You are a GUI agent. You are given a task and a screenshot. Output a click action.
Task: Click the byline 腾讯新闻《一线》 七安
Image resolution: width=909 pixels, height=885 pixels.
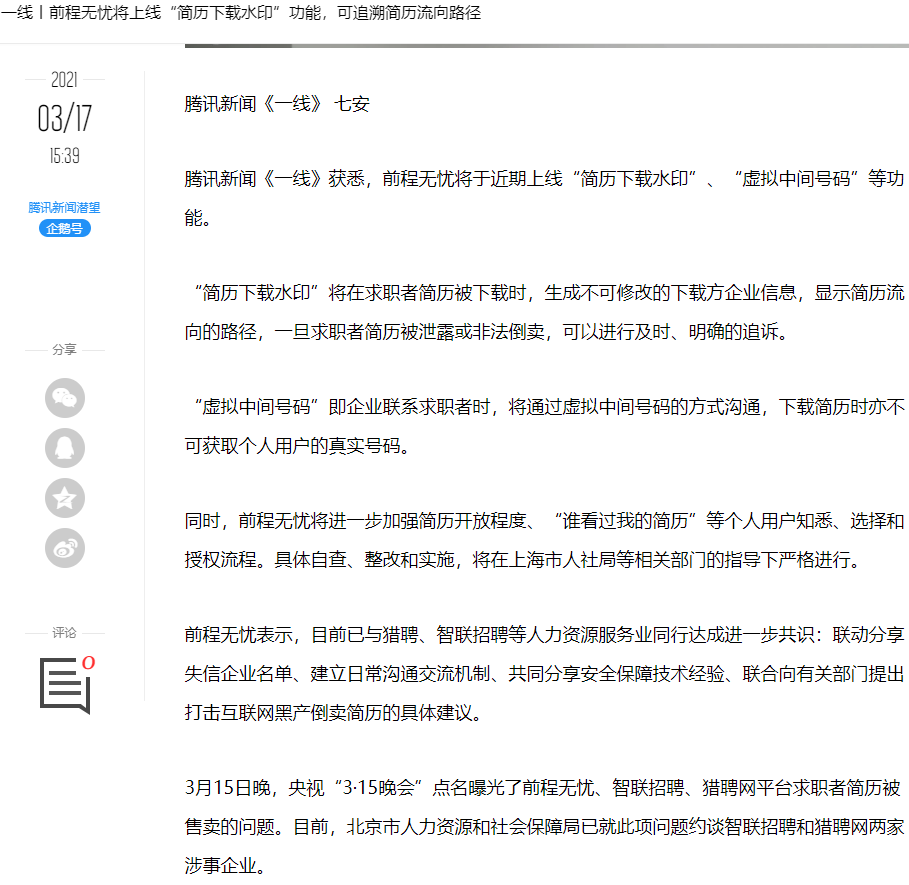(277, 104)
